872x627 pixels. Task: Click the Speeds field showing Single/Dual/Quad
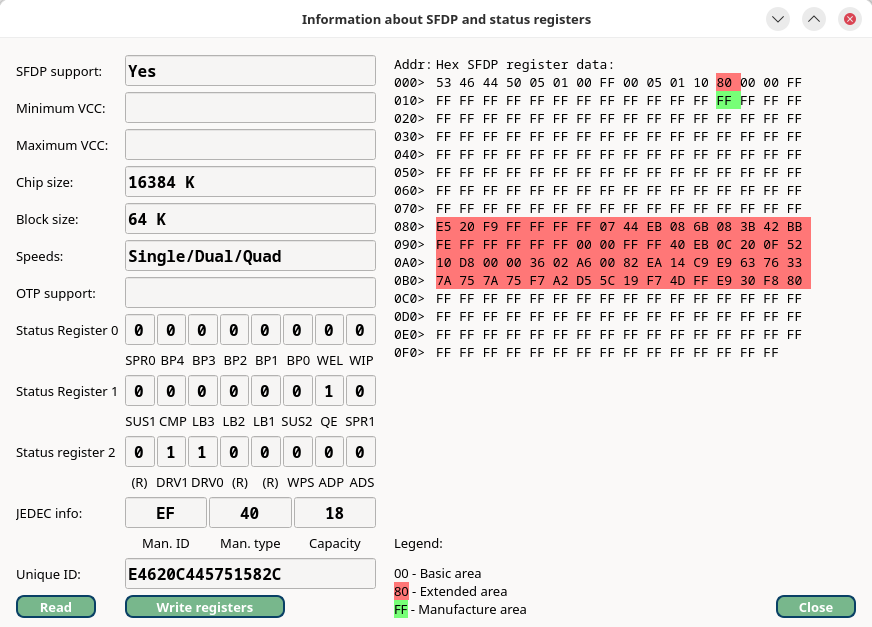250,255
